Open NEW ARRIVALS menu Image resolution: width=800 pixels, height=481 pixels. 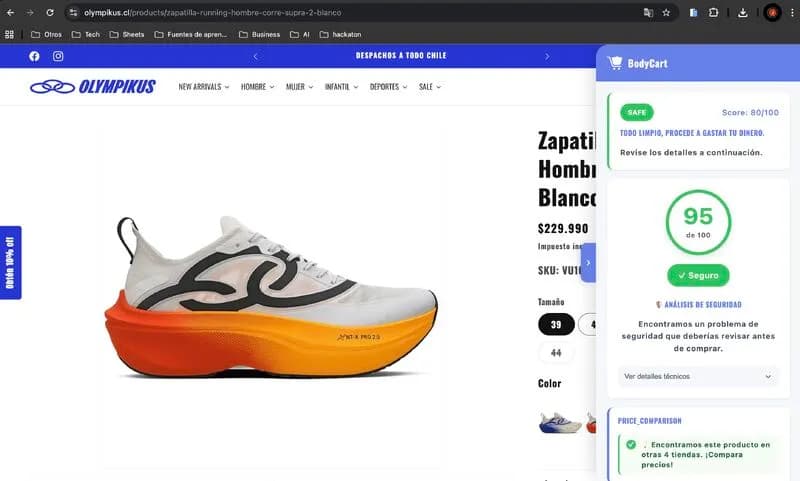coord(203,87)
